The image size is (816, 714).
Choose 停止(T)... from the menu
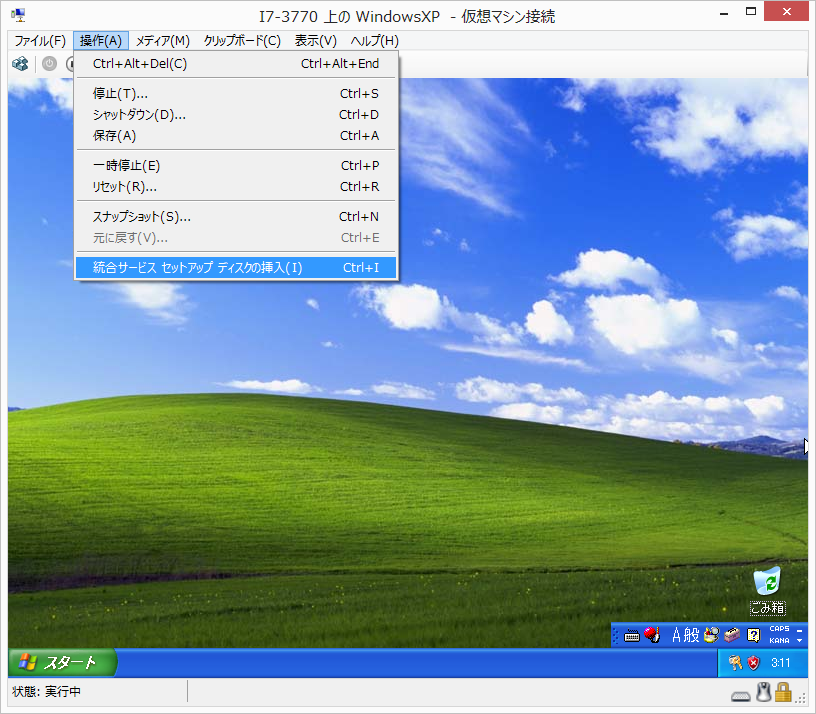tap(236, 94)
